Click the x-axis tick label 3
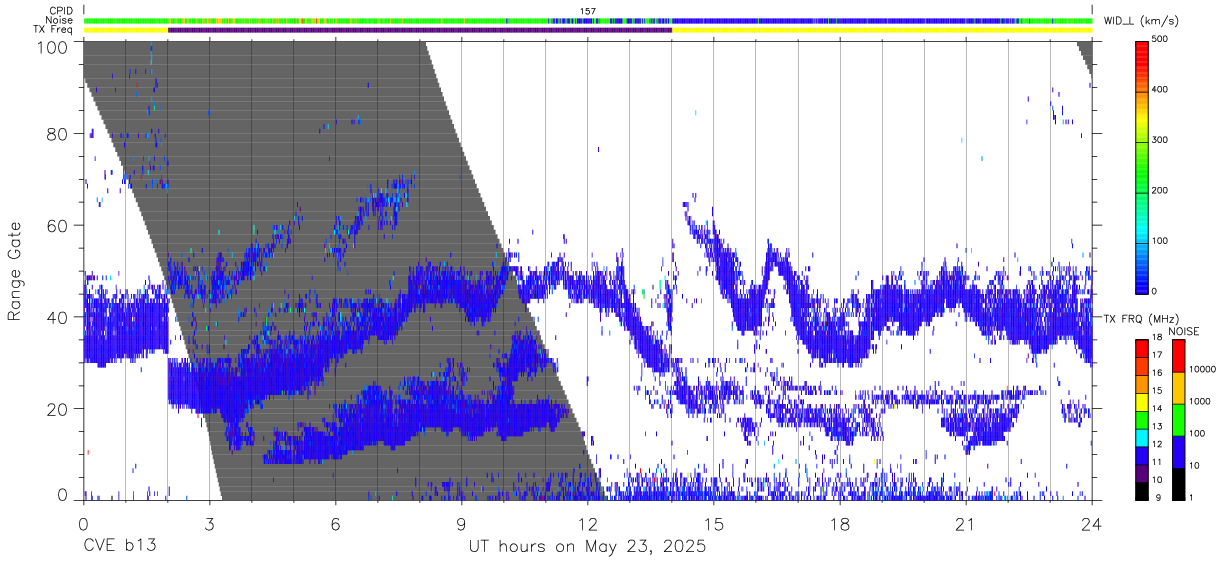1228x567 pixels. pyautogui.click(x=209, y=523)
